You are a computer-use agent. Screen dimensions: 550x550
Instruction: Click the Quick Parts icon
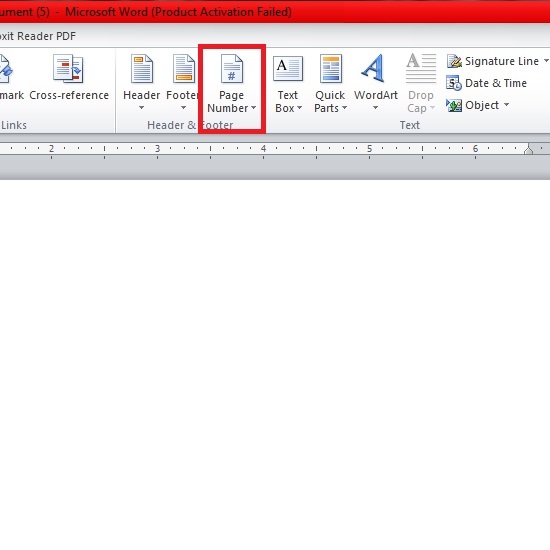(330, 68)
